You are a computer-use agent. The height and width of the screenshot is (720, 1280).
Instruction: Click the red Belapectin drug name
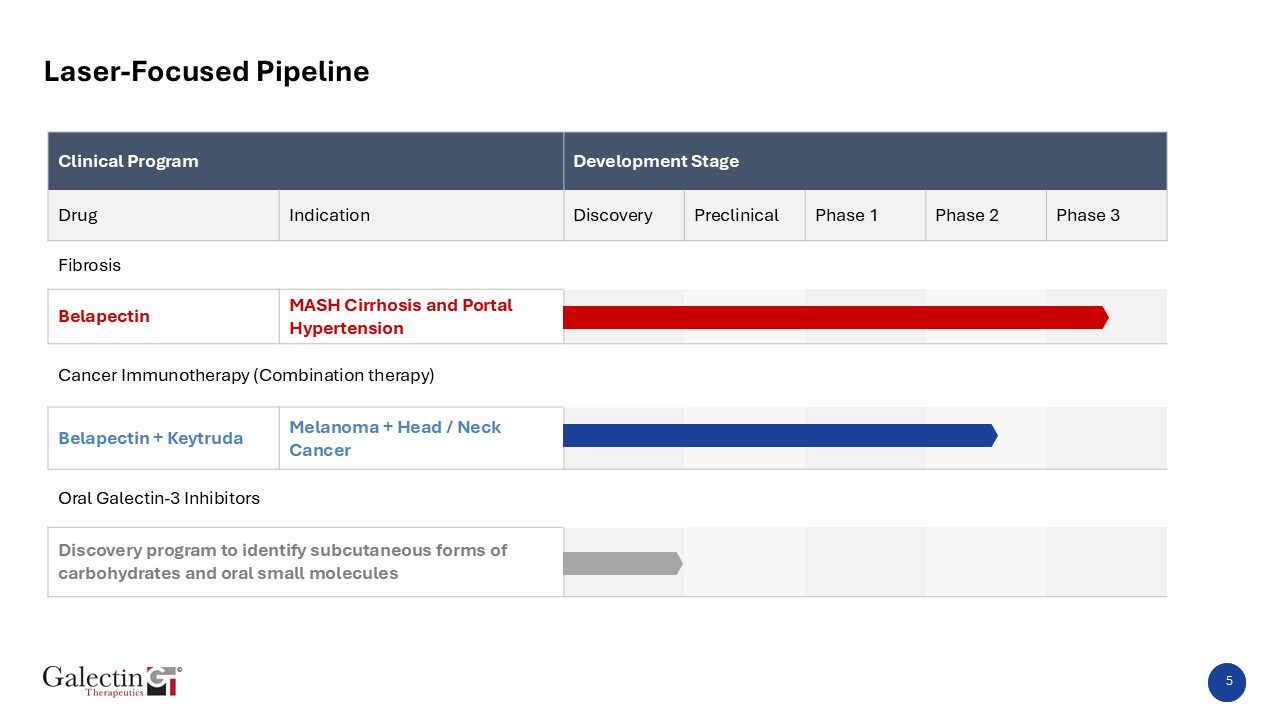click(x=104, y=317)
